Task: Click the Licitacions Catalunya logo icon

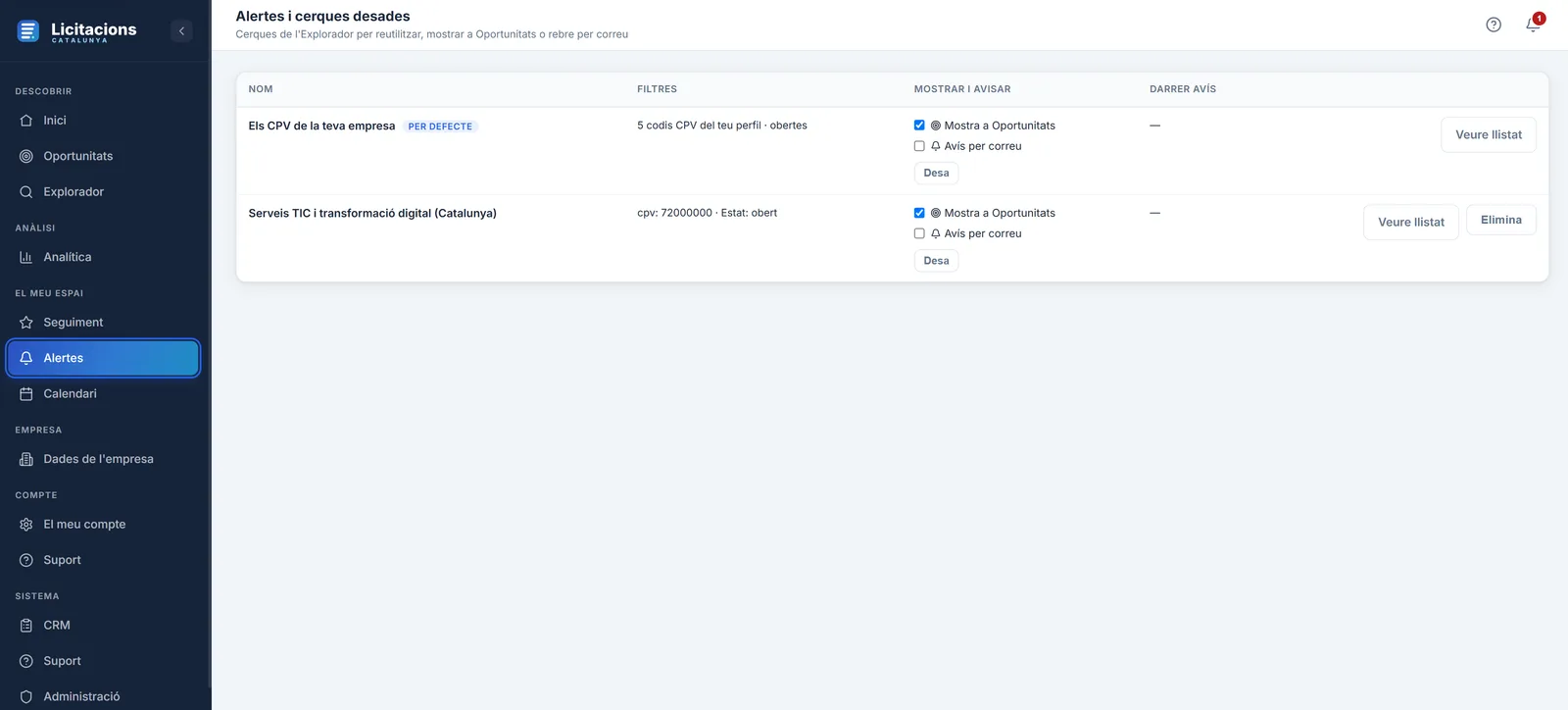Action: coord(27,31)
